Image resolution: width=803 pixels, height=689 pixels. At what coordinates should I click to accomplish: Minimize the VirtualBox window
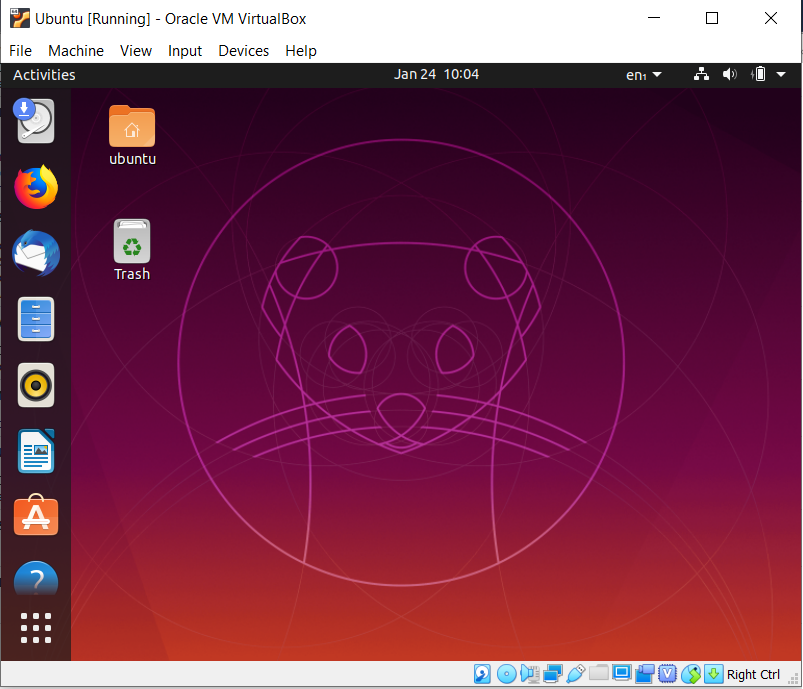[x=654, y=18]
